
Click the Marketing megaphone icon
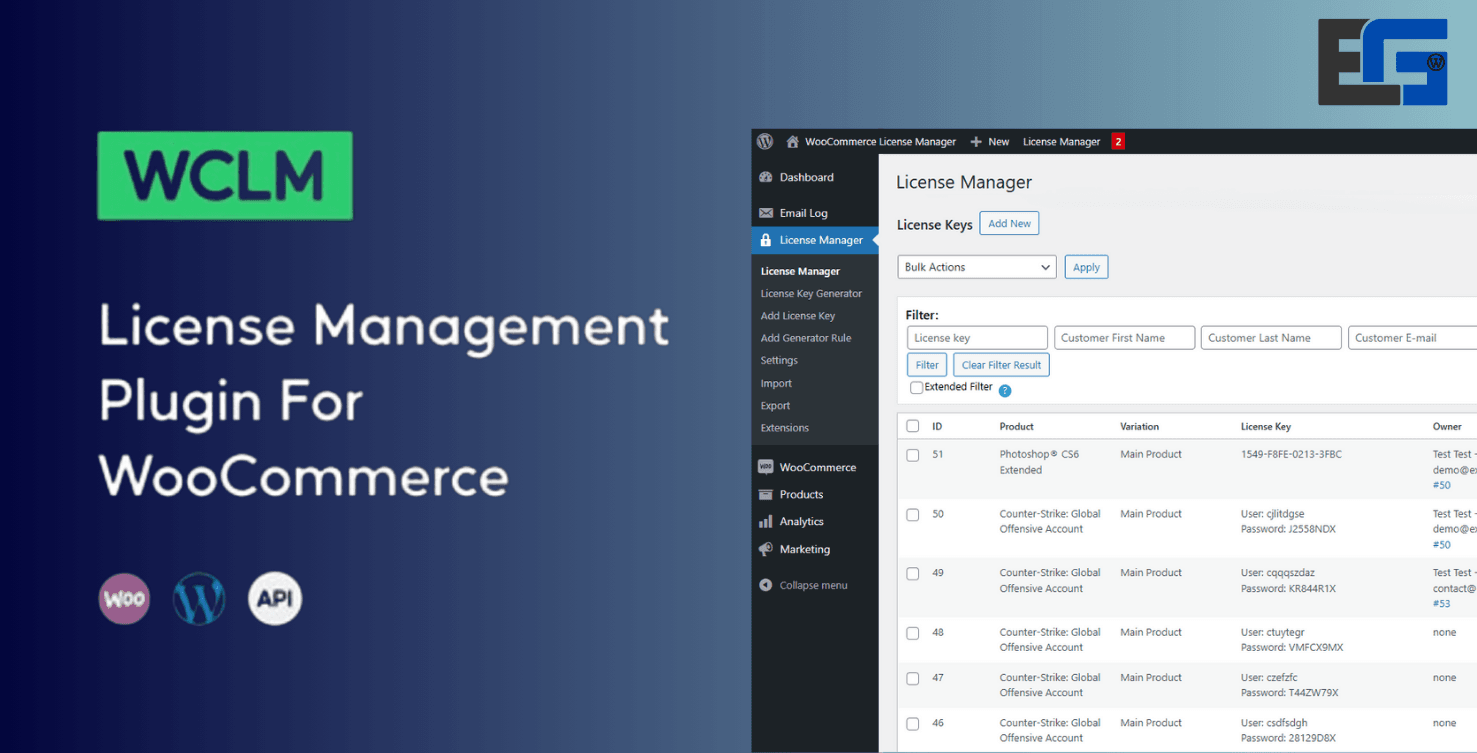tap(766, 549)
